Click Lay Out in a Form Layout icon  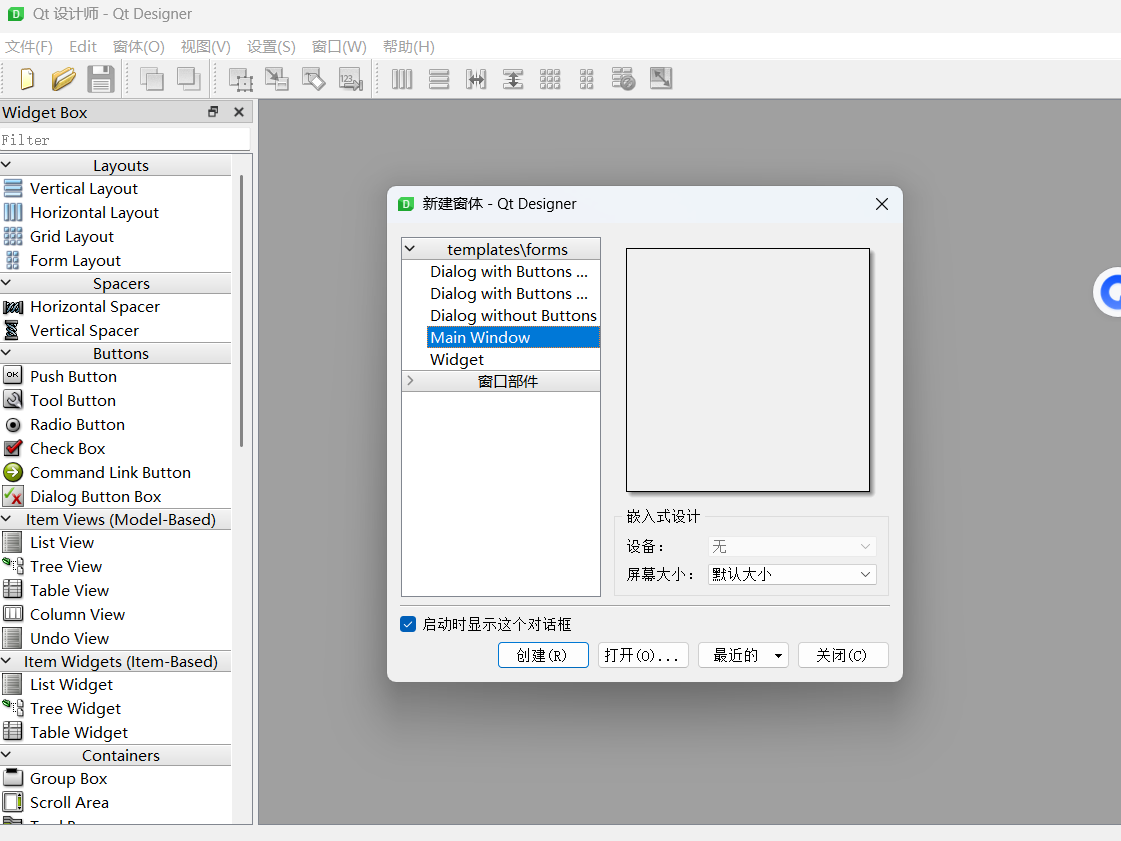[586, 79]
